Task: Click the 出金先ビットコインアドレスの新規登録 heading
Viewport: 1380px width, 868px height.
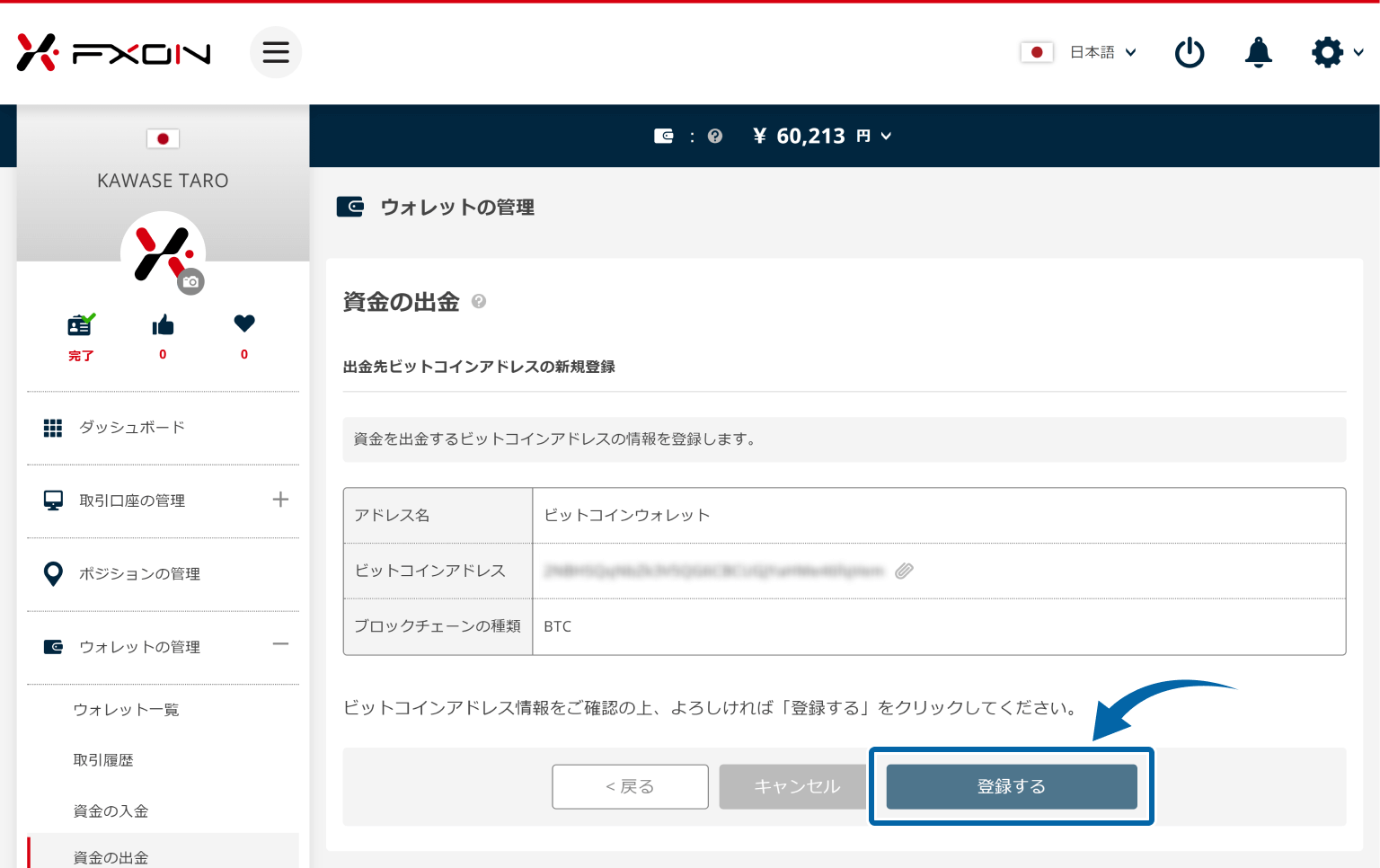Action: [479, 367]
